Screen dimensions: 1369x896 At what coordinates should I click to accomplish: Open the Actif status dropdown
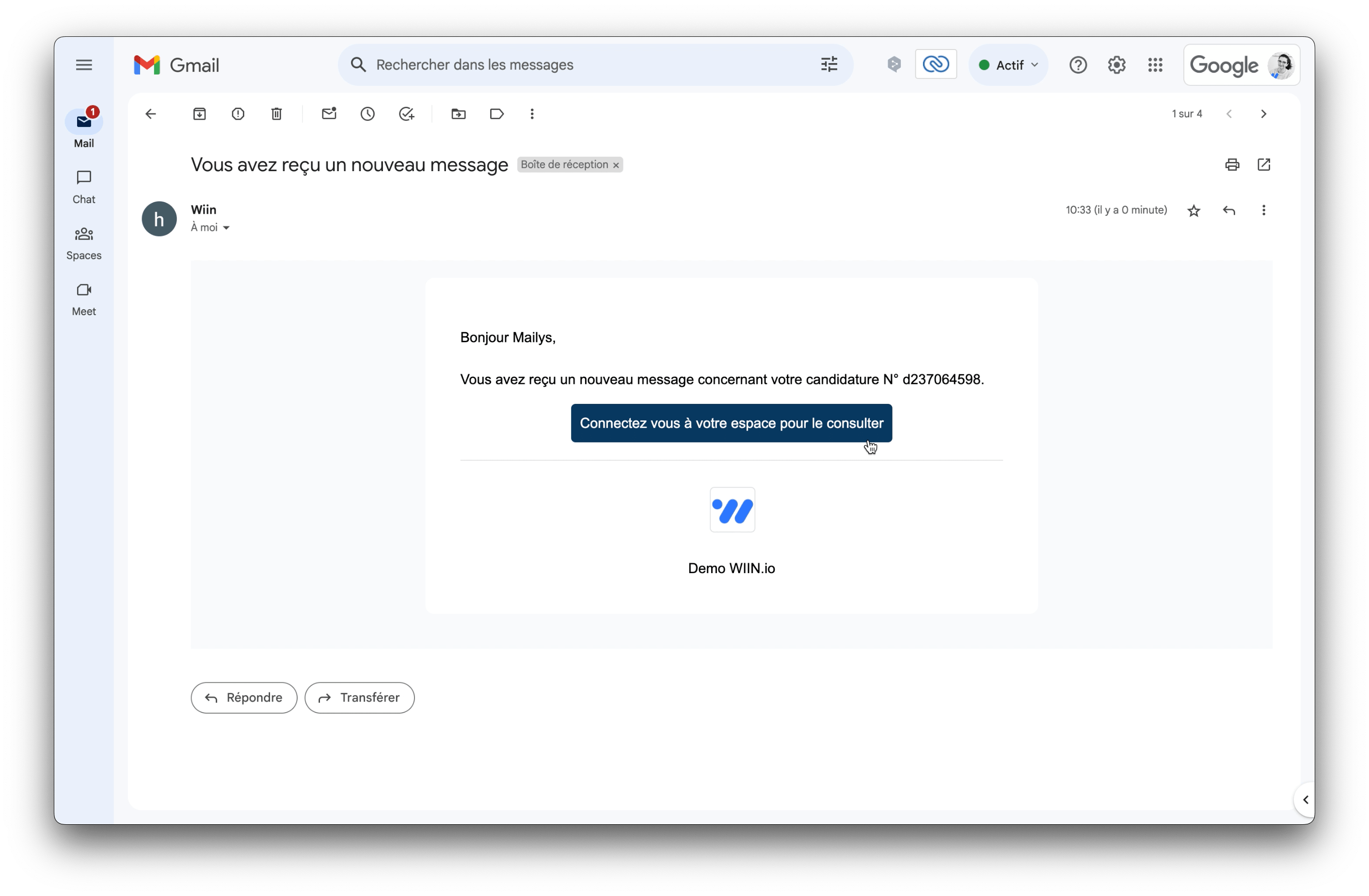(1008, 65)
